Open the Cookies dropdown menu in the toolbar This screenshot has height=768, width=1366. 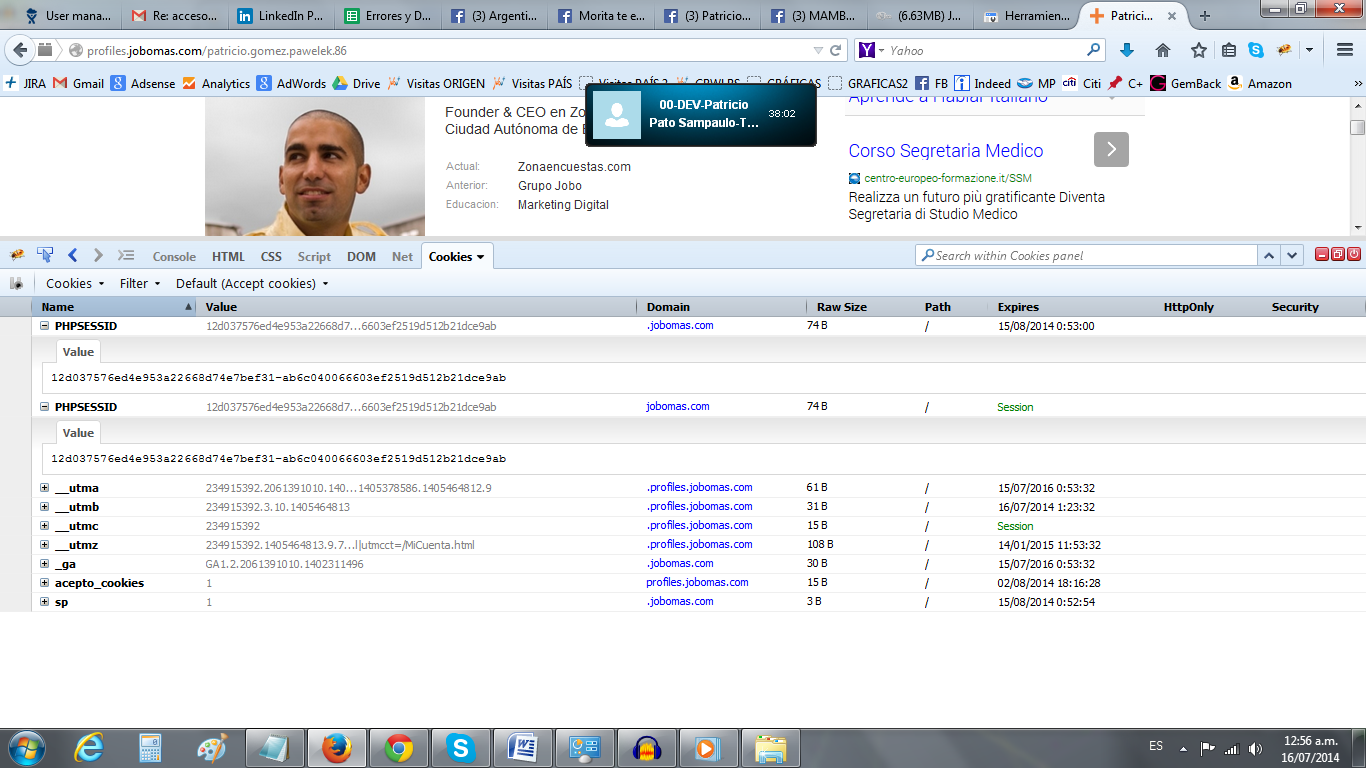[75, 284]
